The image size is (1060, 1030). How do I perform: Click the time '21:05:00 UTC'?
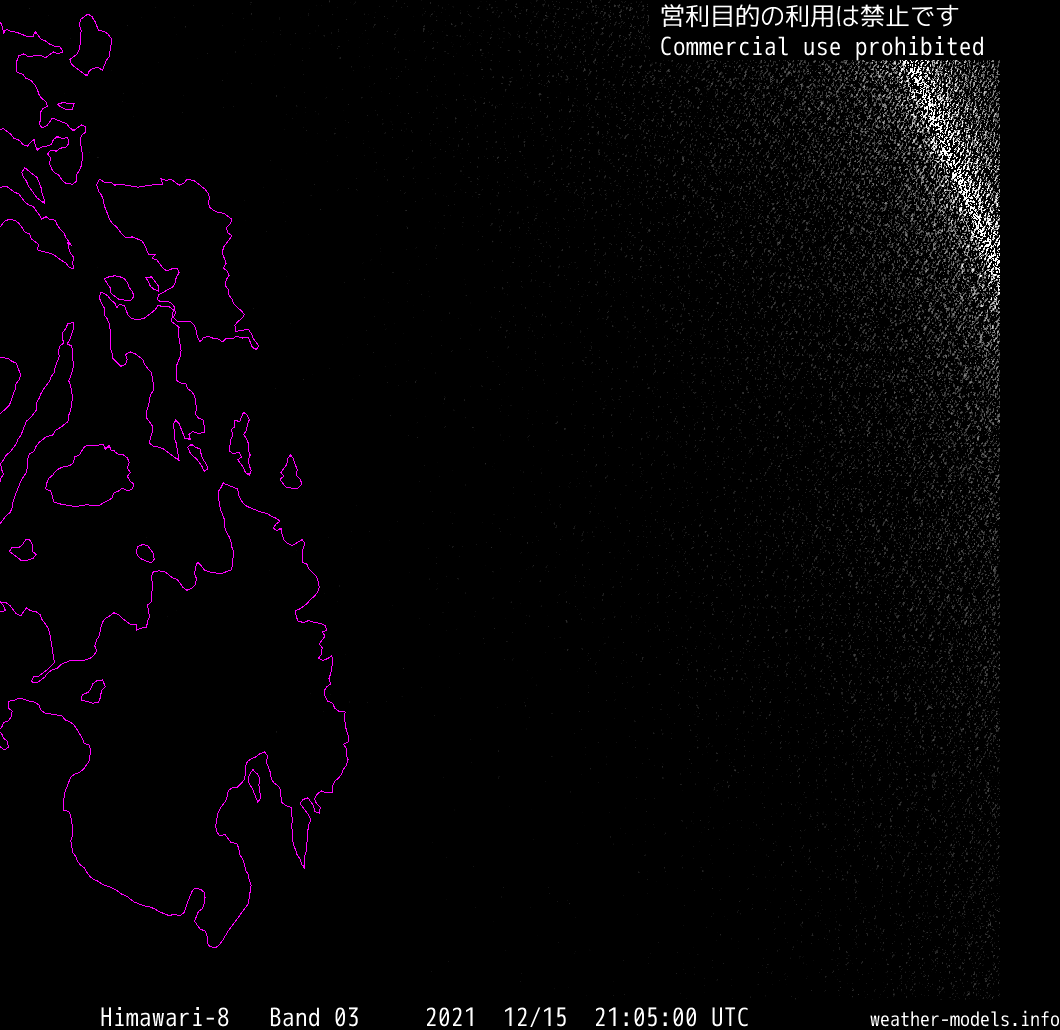pos(671,1016)
